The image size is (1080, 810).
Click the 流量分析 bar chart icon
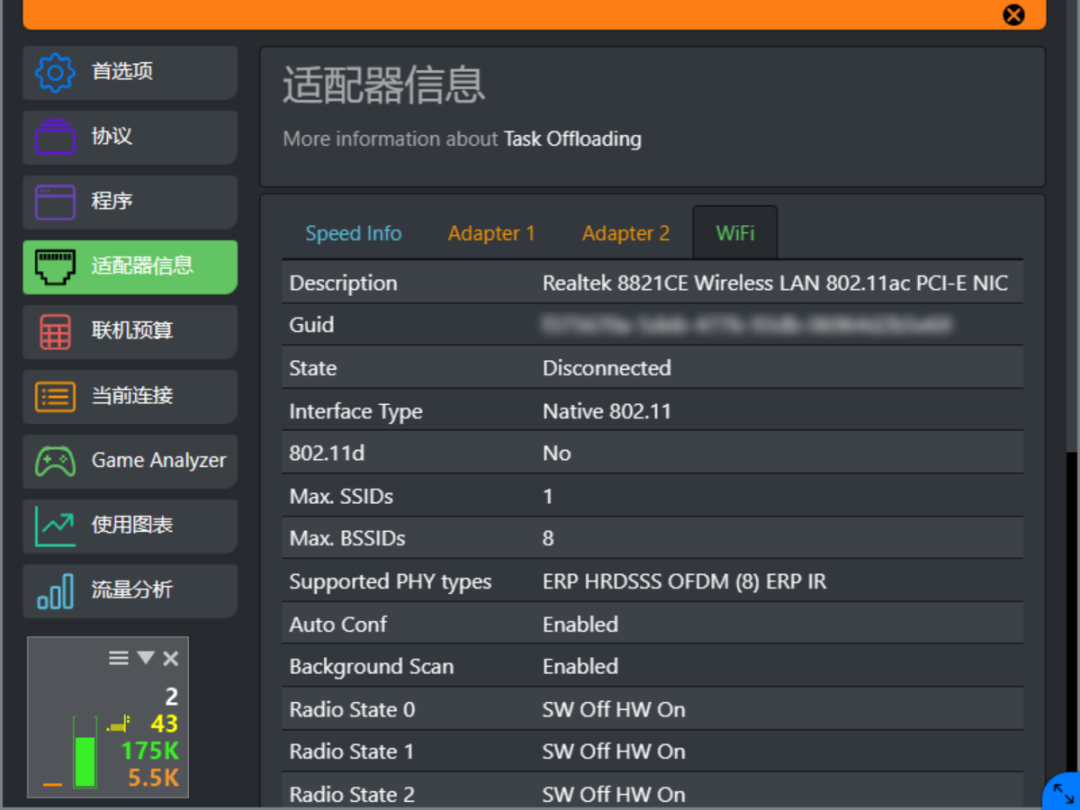[55, 592]
